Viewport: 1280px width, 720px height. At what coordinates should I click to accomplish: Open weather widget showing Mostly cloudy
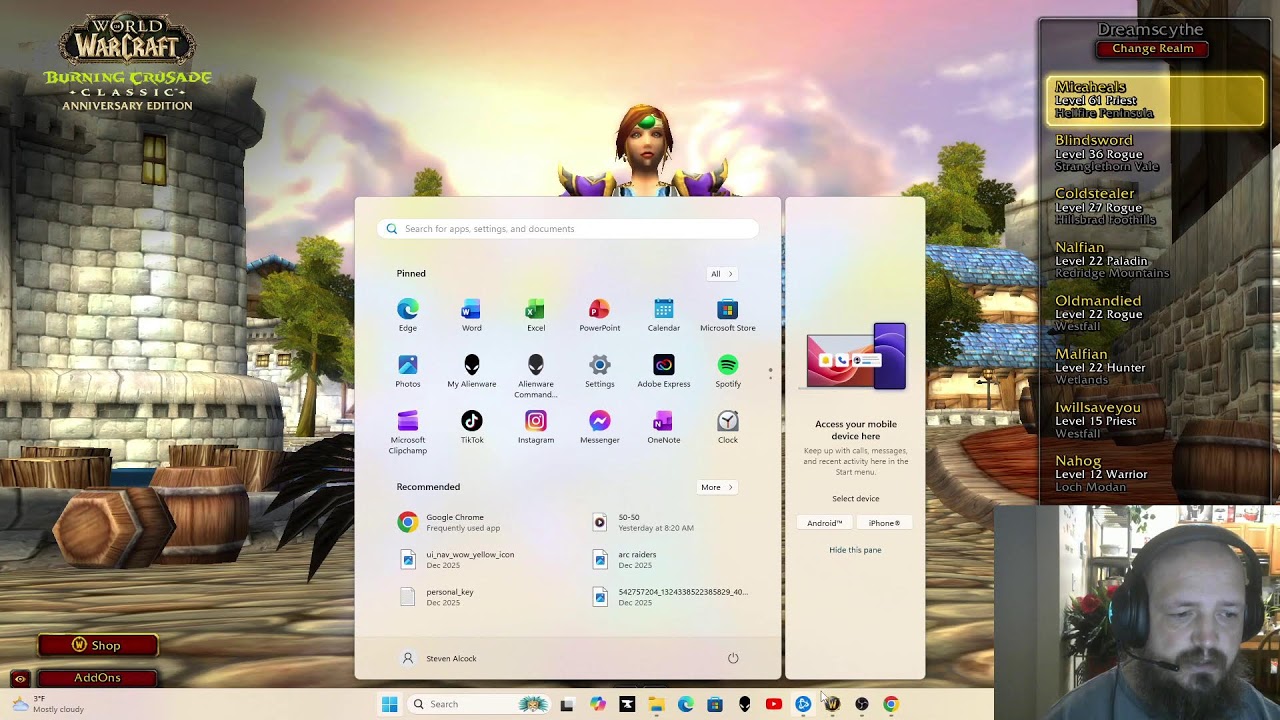(x=48, y=704)
